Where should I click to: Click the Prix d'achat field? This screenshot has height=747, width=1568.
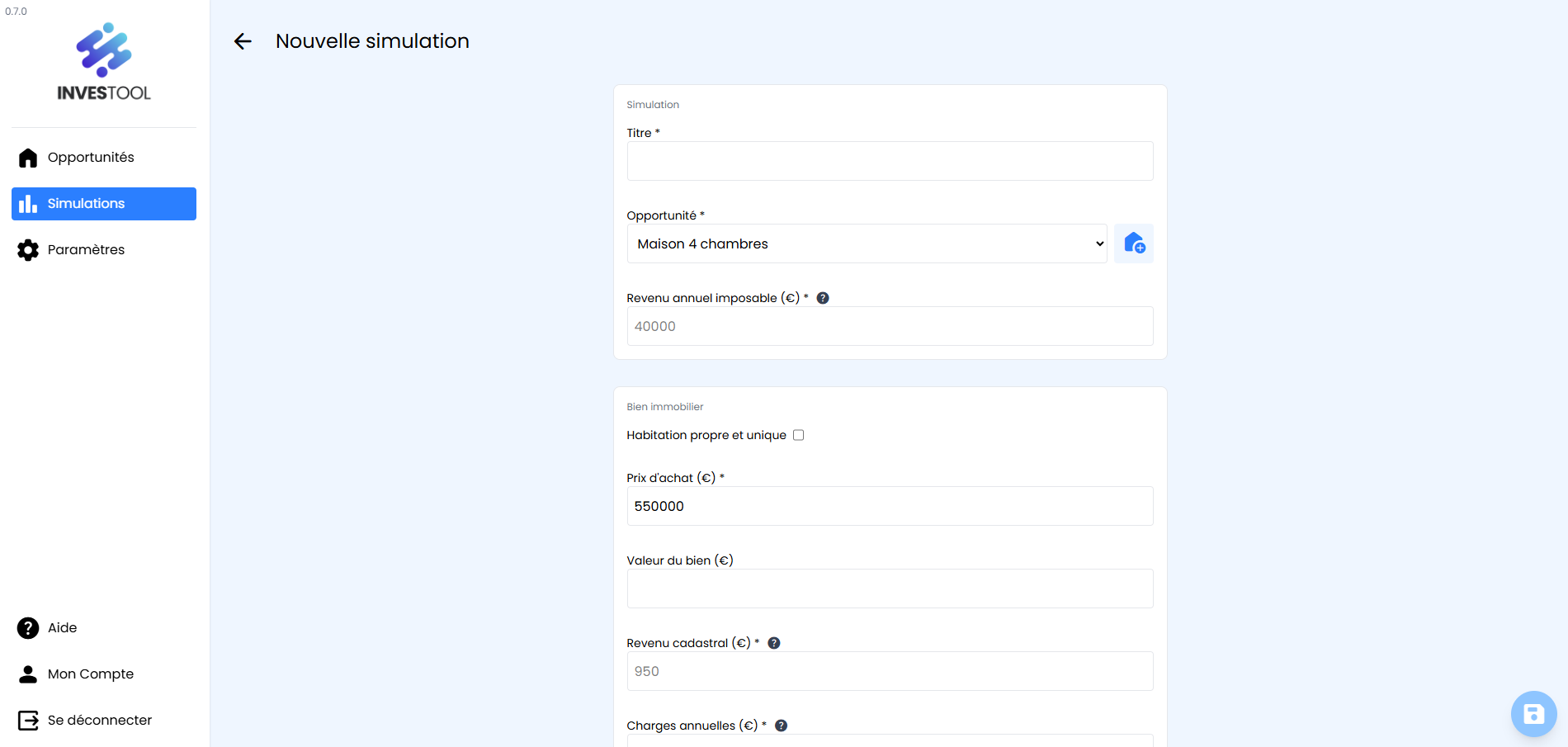click(890, 506)
